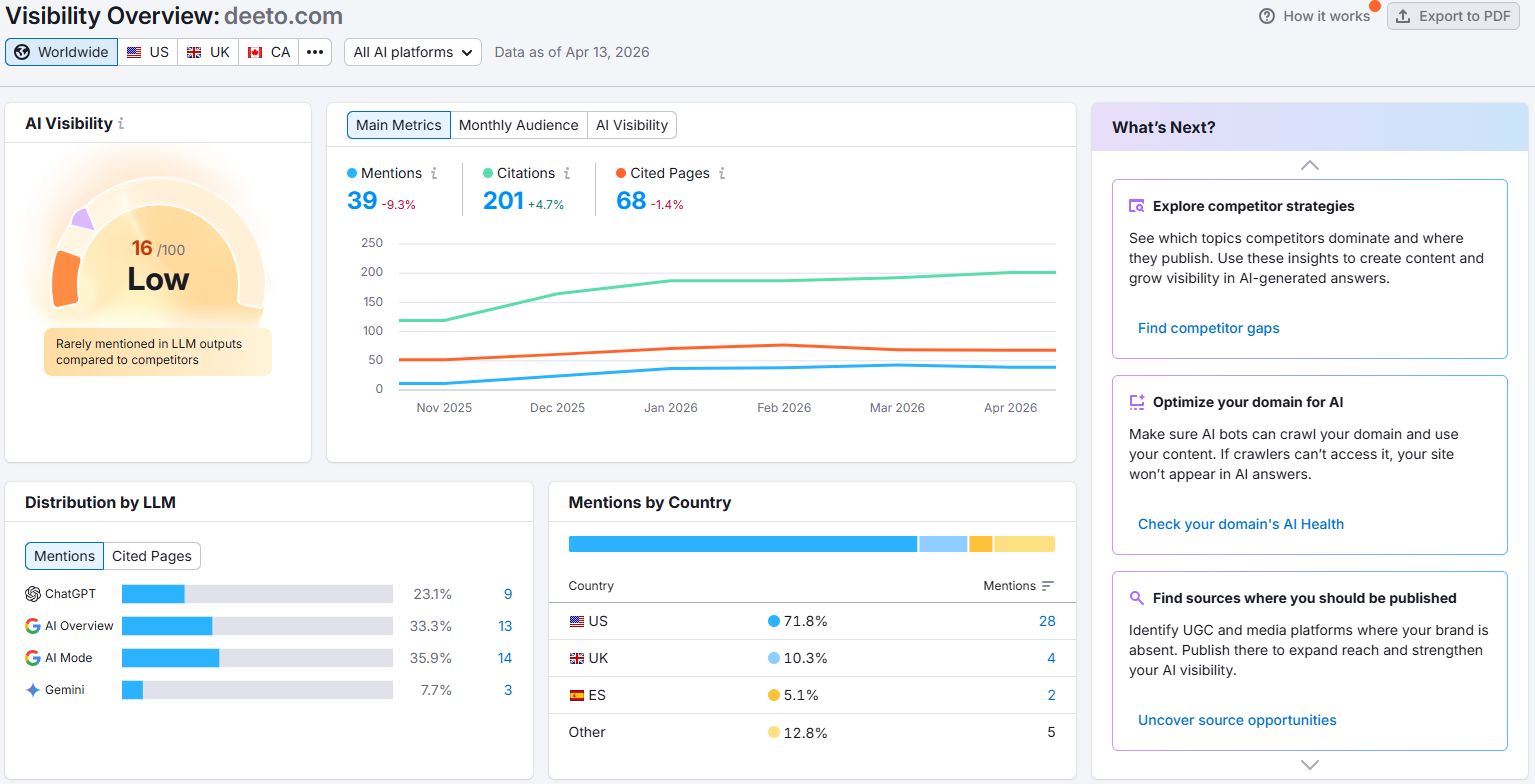The image size is (1535, 784).
Task: Click the deeto.com domain in the title
Action: click(x=283, y=16)
